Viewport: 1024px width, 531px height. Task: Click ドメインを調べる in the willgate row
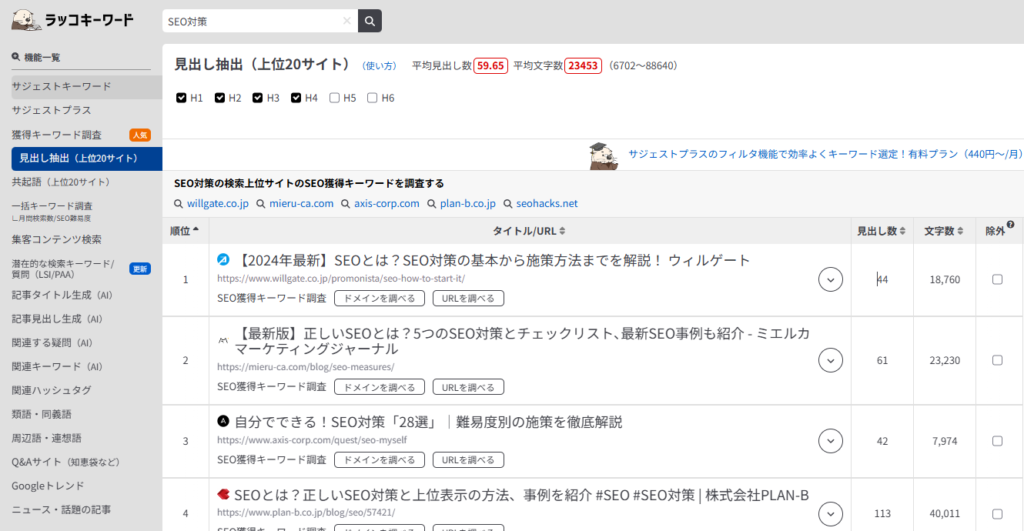(379, 298)
